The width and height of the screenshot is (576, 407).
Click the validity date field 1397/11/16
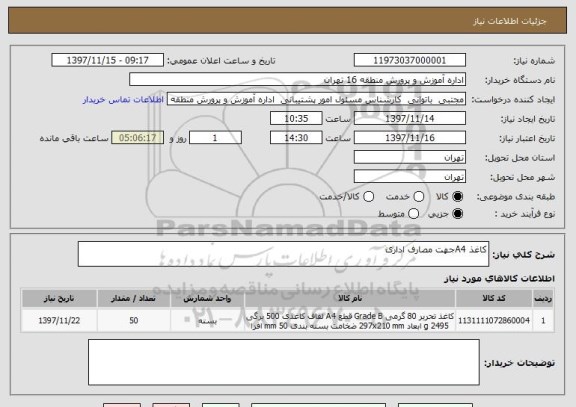[410, 138]
